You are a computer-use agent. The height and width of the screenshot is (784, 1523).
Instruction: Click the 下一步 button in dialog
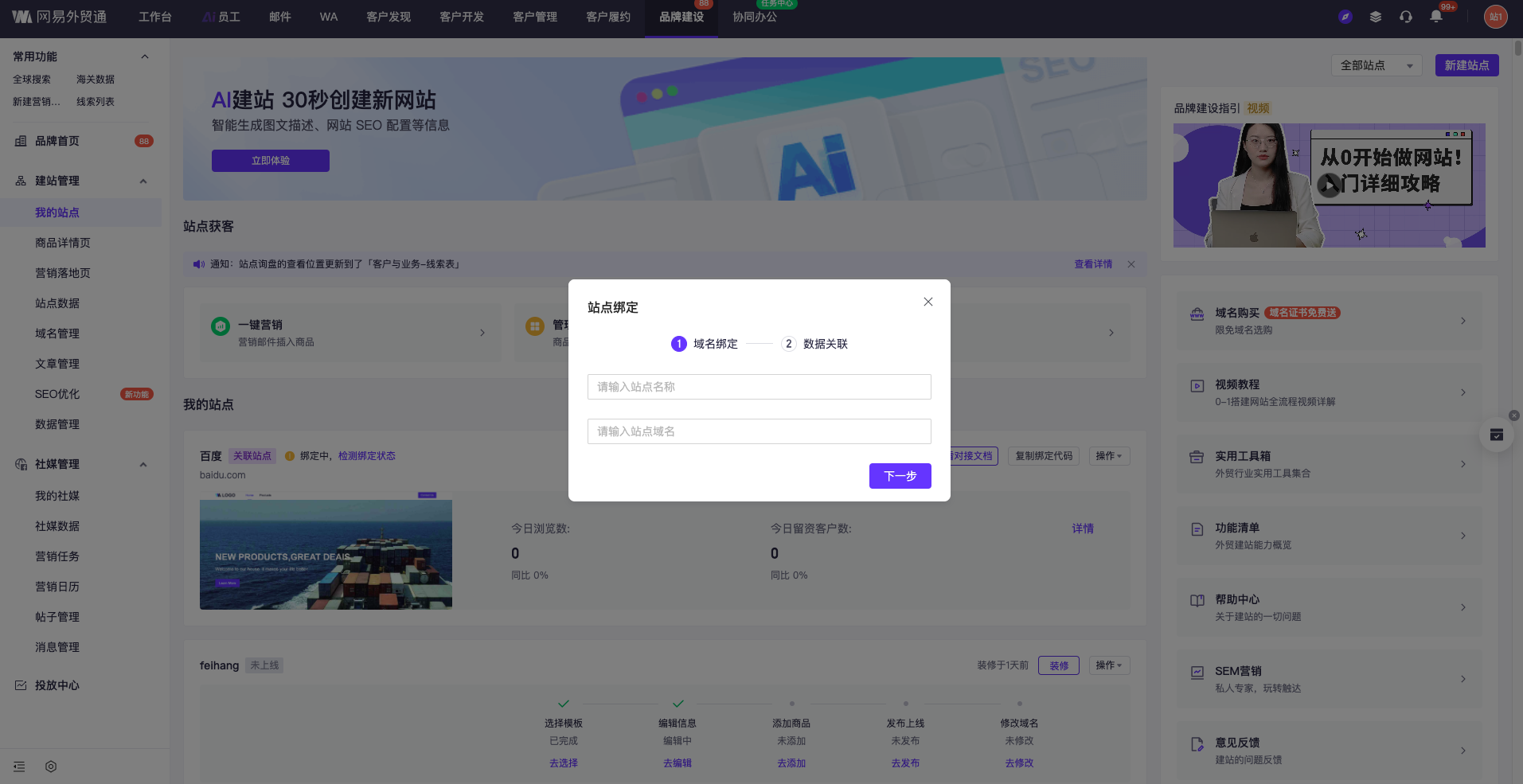click(900, 476)
